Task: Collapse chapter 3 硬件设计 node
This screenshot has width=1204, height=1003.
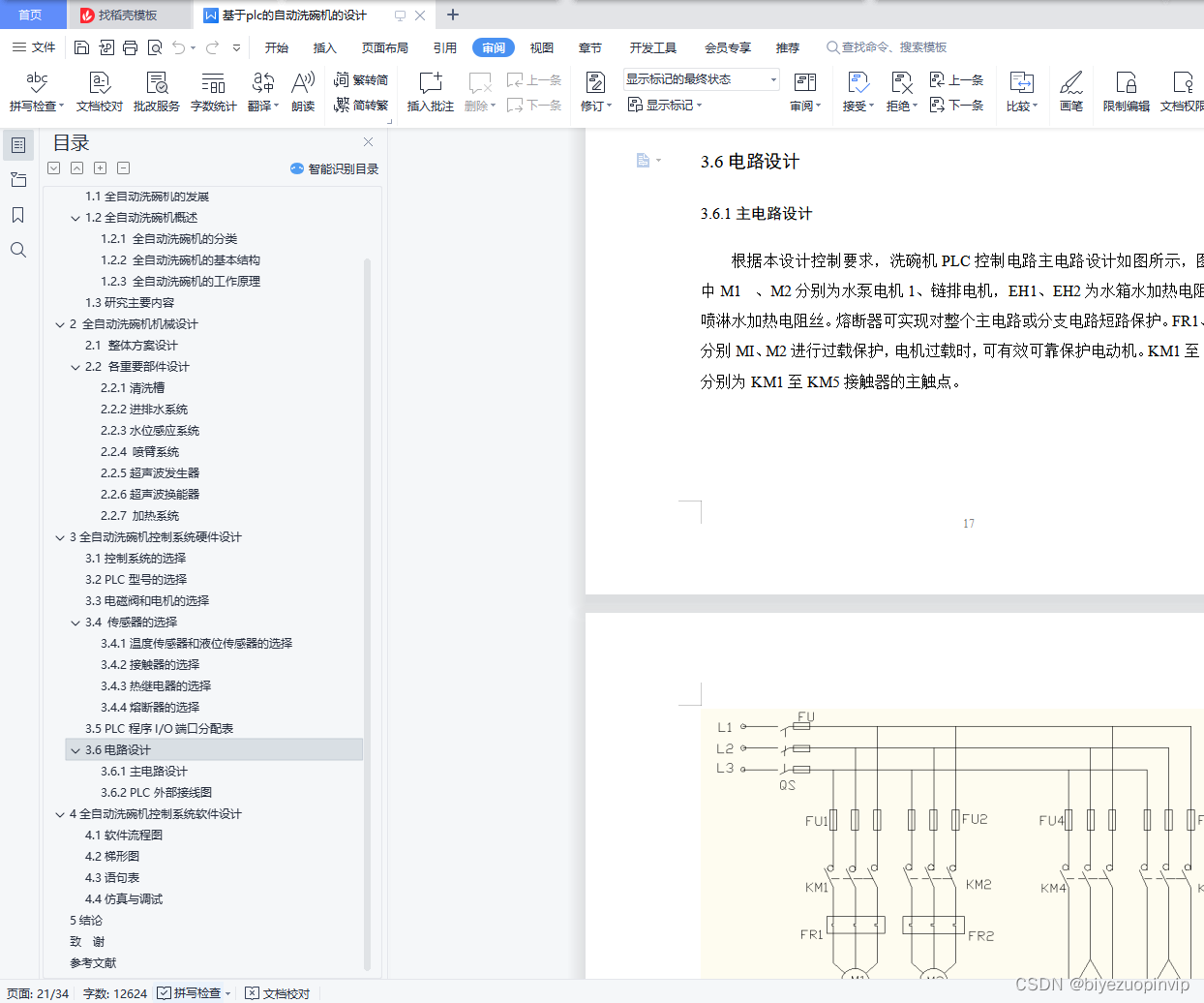Action: coord(60,537)
